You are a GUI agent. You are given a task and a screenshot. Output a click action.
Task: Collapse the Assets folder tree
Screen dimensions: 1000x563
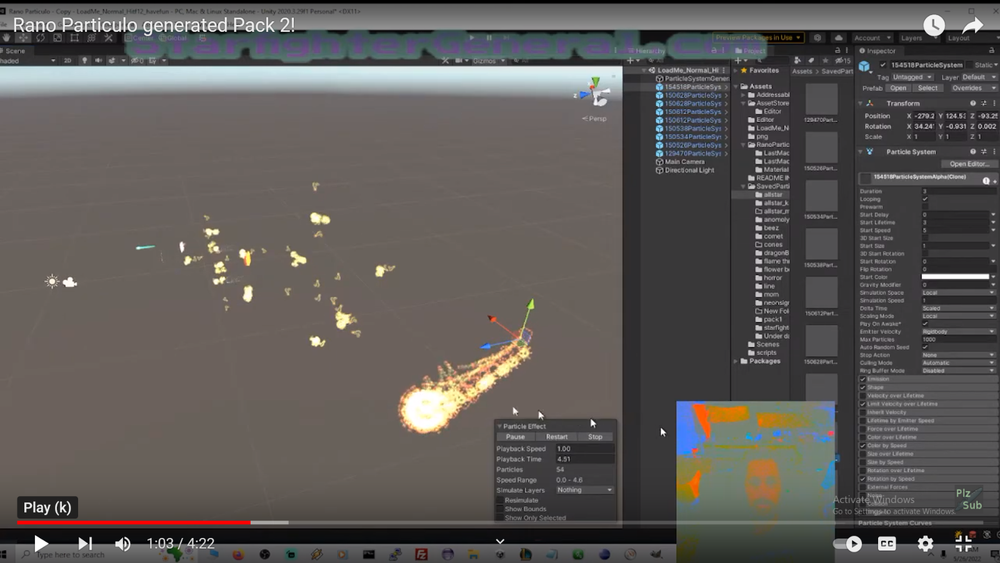tap(737, 86)
